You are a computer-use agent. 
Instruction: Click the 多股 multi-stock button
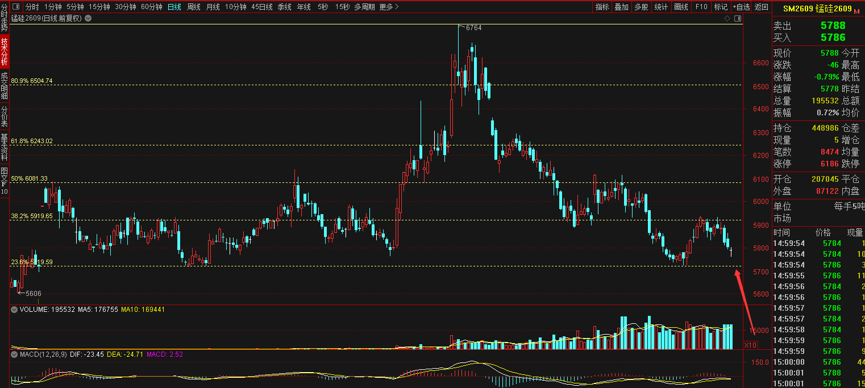point(641,7)
